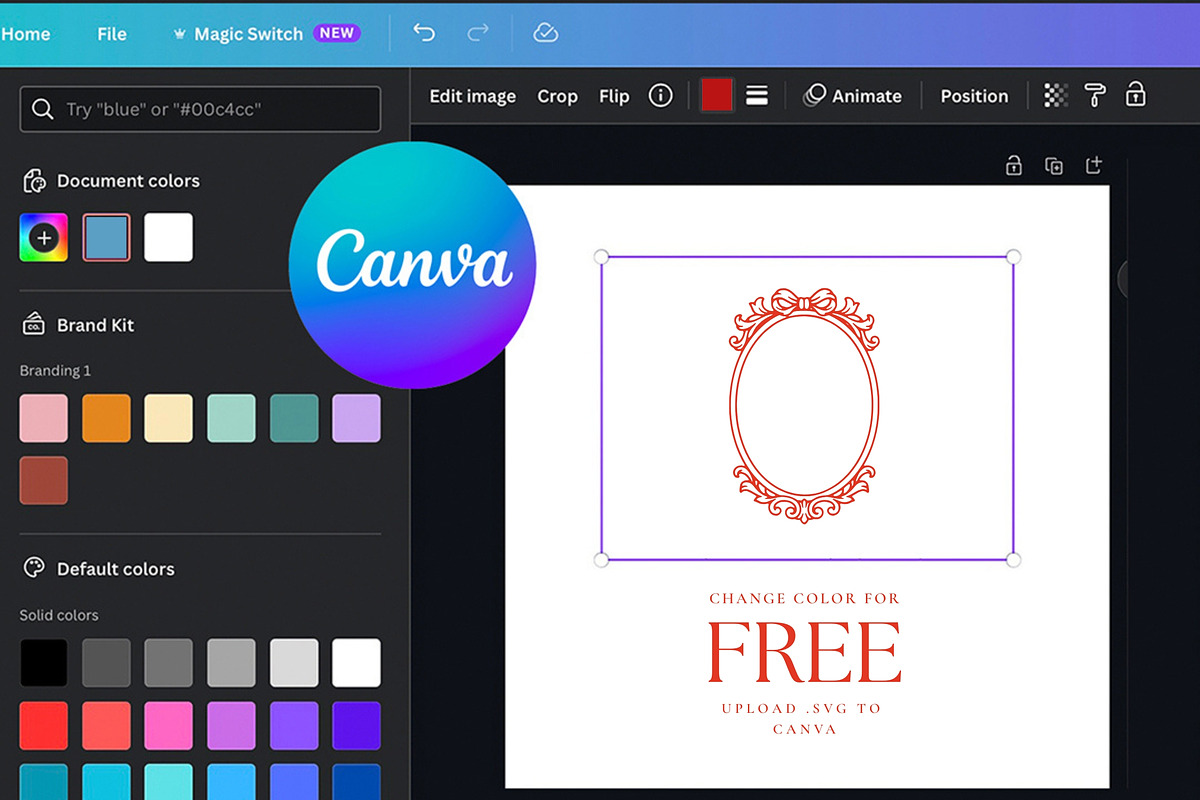Click the lock icon in the toolbar

click(x=1135, y=96)
